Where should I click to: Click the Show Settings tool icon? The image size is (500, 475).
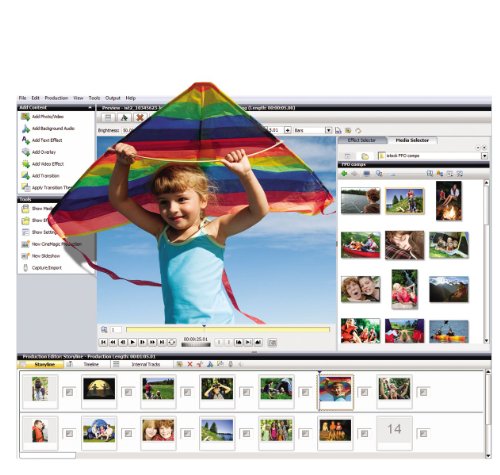(25, 232)
